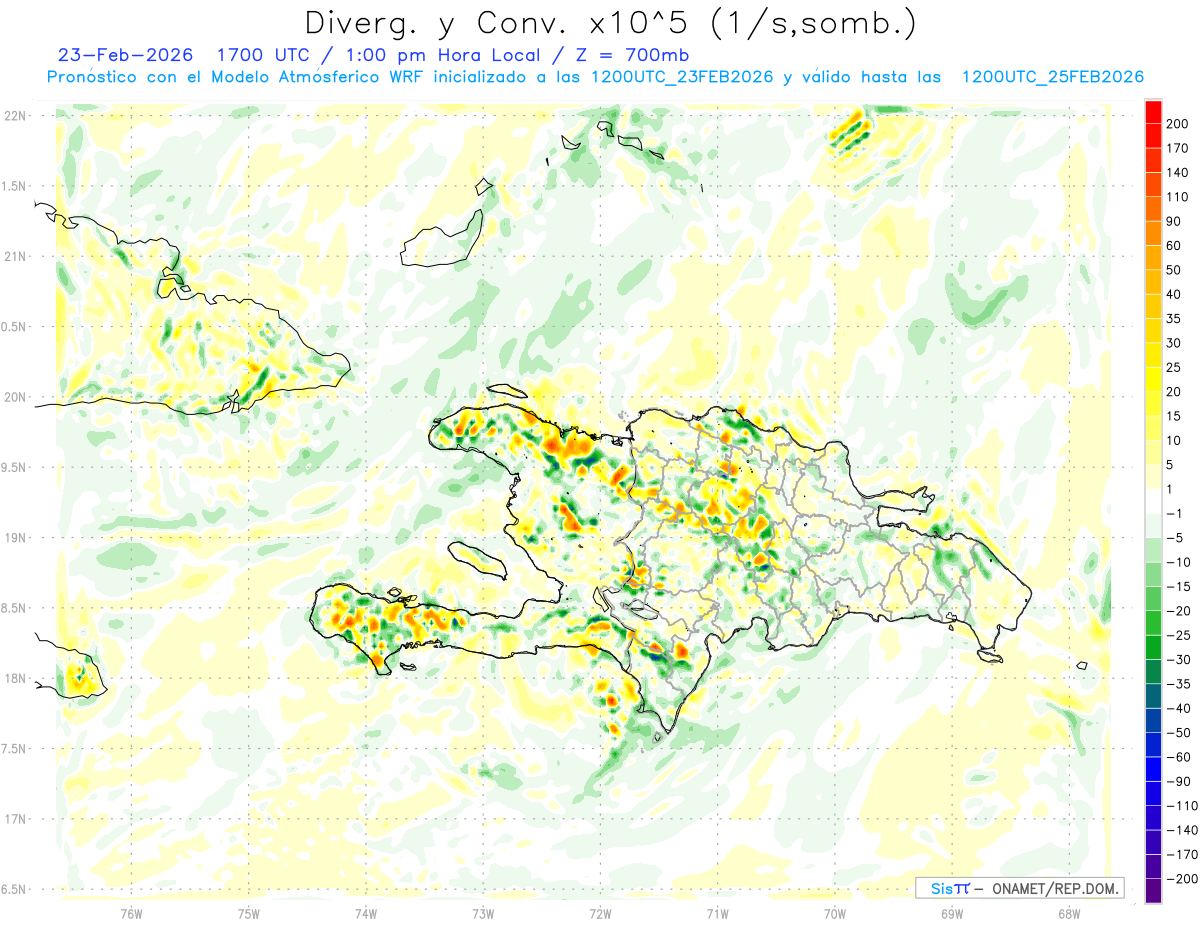The width and height of the screenshot is (1200, 927).
Task: Click the '-50' colorbar value
Action: pos(1178,732)
